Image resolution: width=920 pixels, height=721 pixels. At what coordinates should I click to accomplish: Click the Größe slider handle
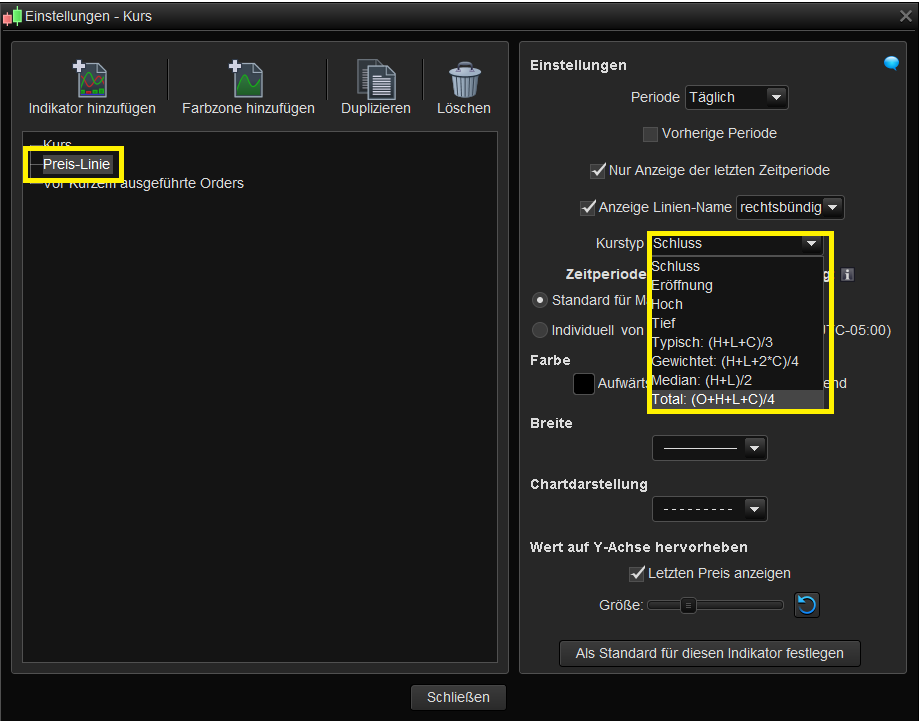click(x=688, y=605)
